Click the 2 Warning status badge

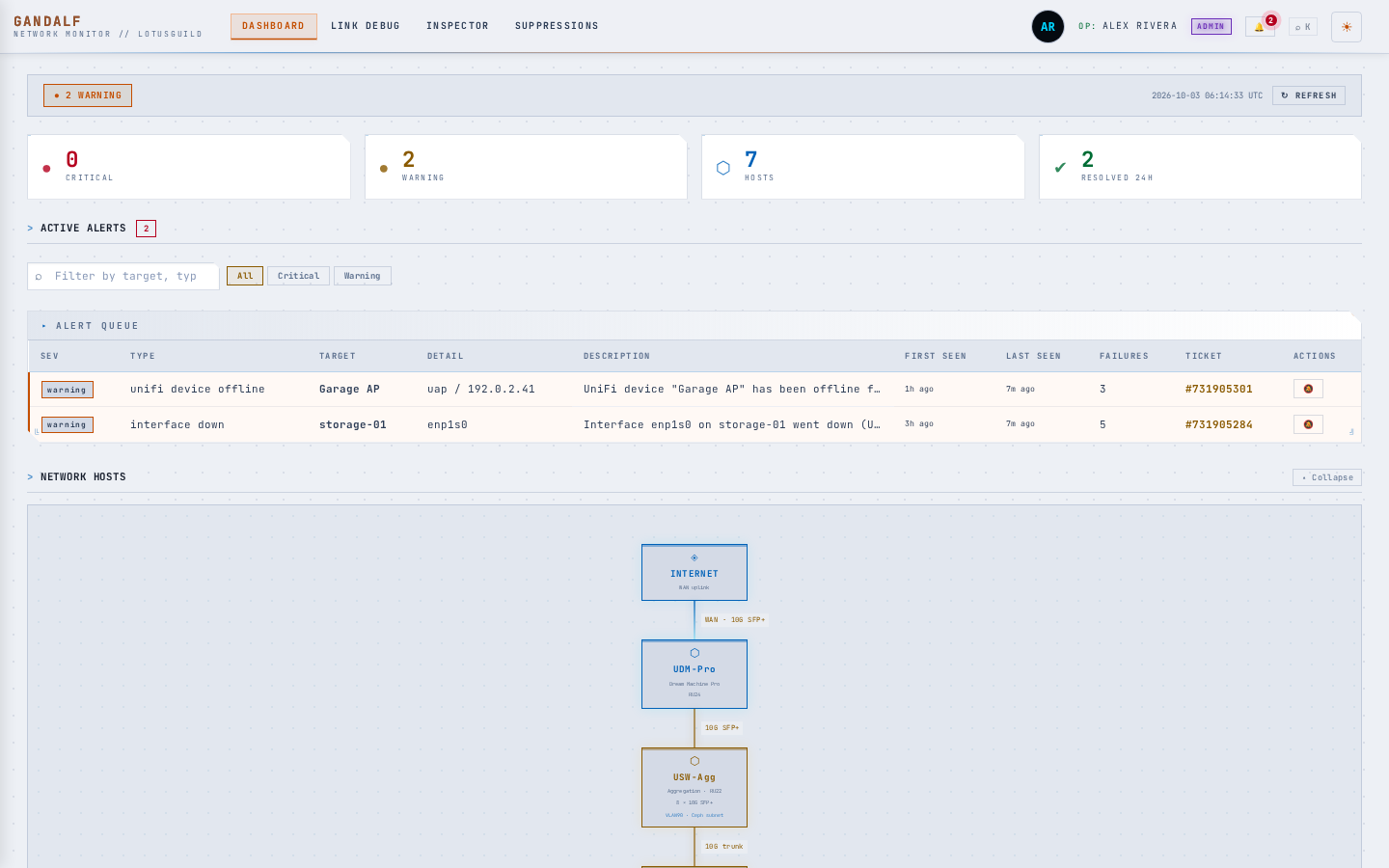click(x=88, y=95)
